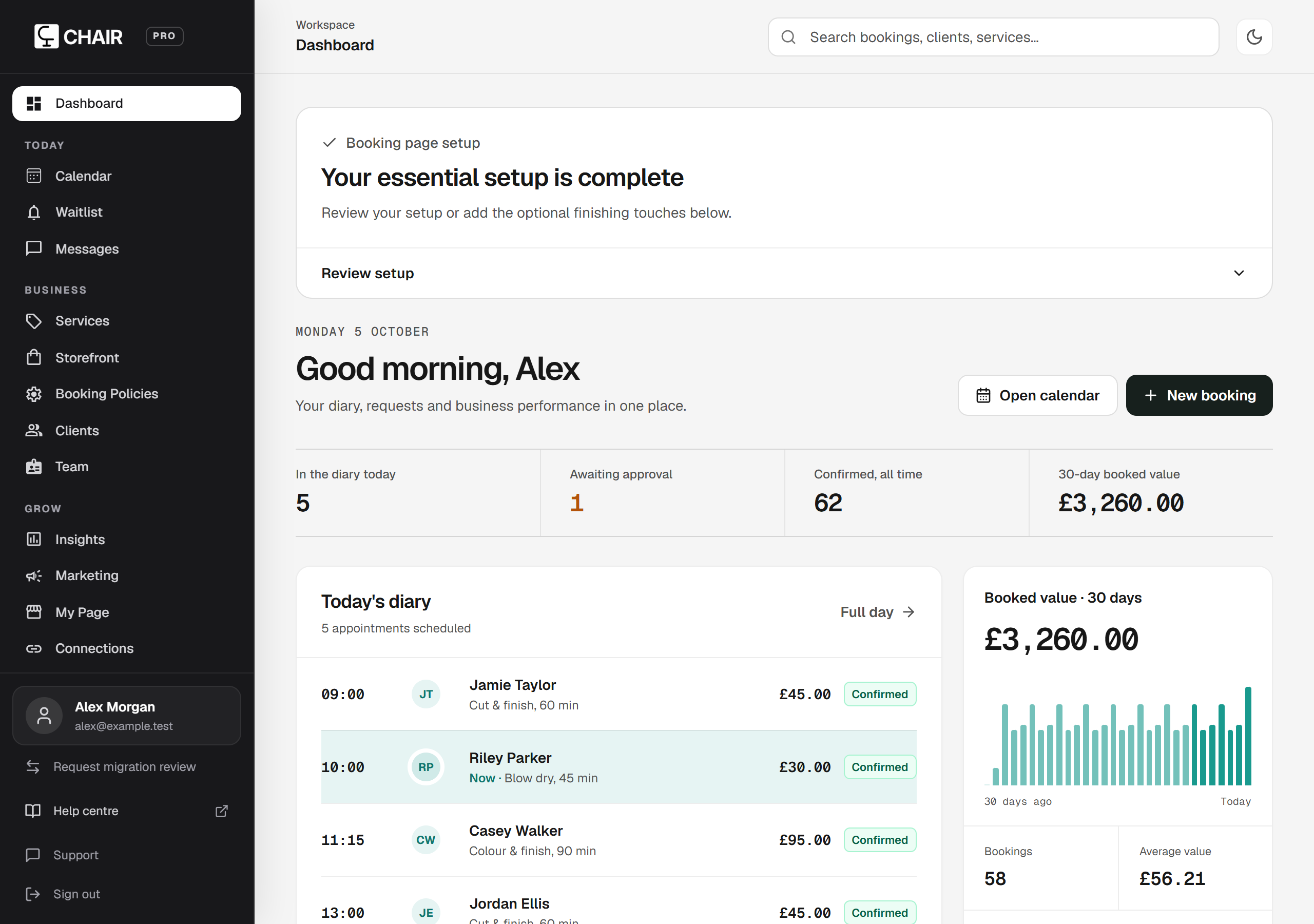Go to Messages in sidebar
This screenshot has height=924, width=1314.
coord(126,248)
